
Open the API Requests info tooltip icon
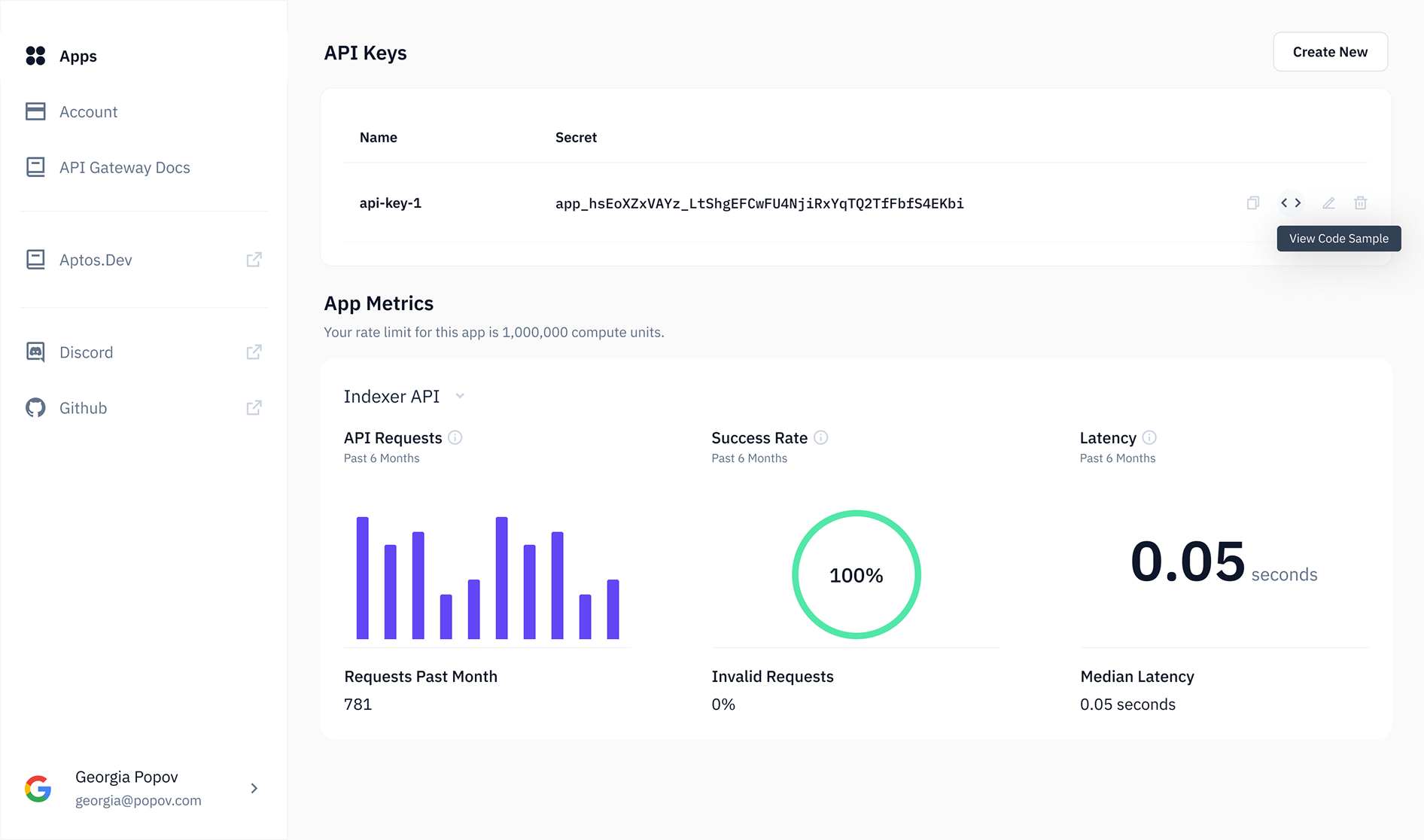point(455,437)
